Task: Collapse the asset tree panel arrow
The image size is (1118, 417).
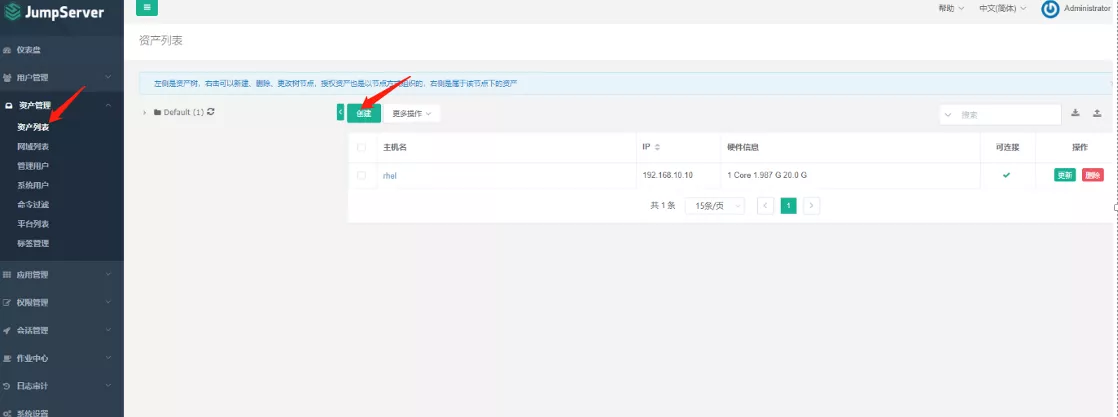Action: click(340, 113)
